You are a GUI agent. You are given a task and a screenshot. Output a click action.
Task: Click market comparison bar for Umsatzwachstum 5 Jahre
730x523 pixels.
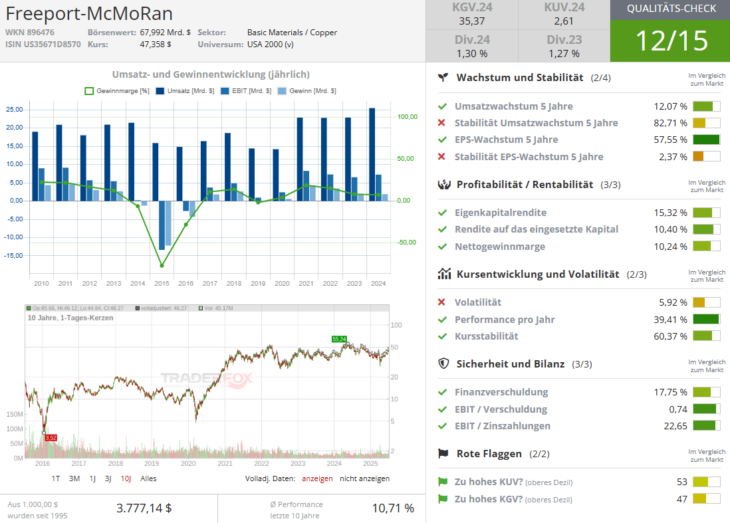coord(706,106)
